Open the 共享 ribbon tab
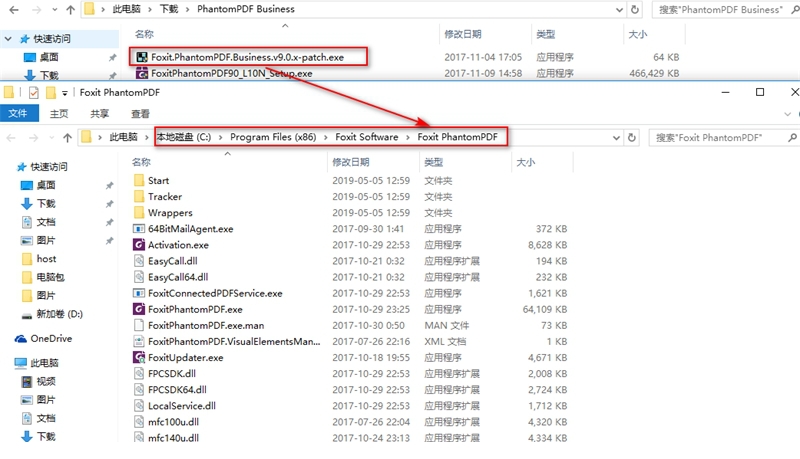The width and height of the screenshot is (800, 459). click(99, 114)
